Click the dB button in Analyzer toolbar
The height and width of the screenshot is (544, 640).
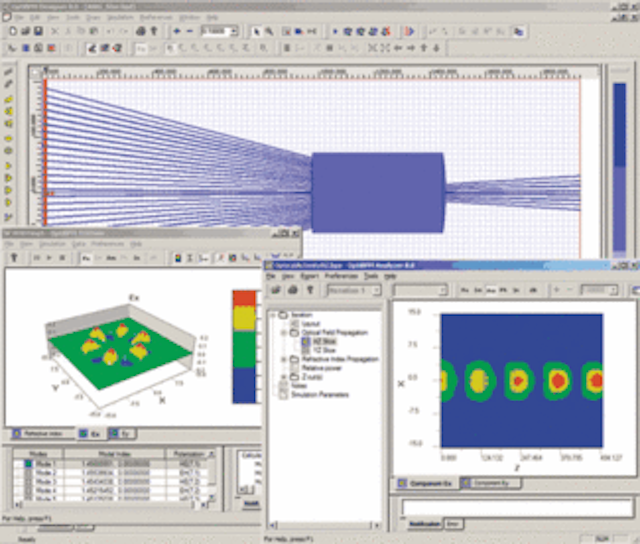point(533,290)
